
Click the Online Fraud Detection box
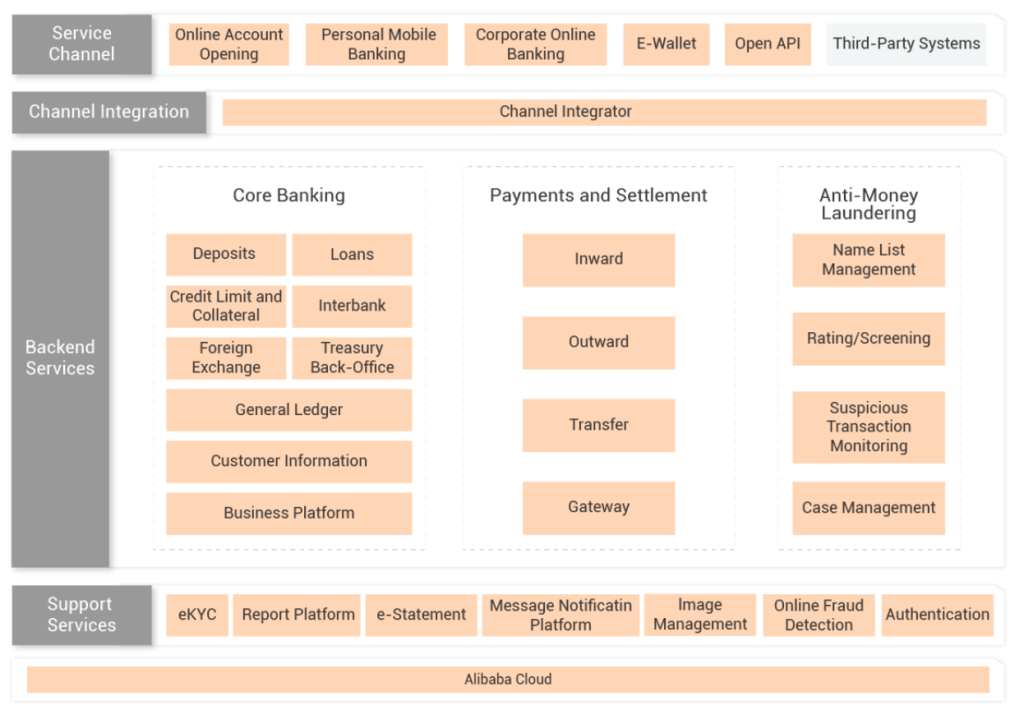(818, 615)
